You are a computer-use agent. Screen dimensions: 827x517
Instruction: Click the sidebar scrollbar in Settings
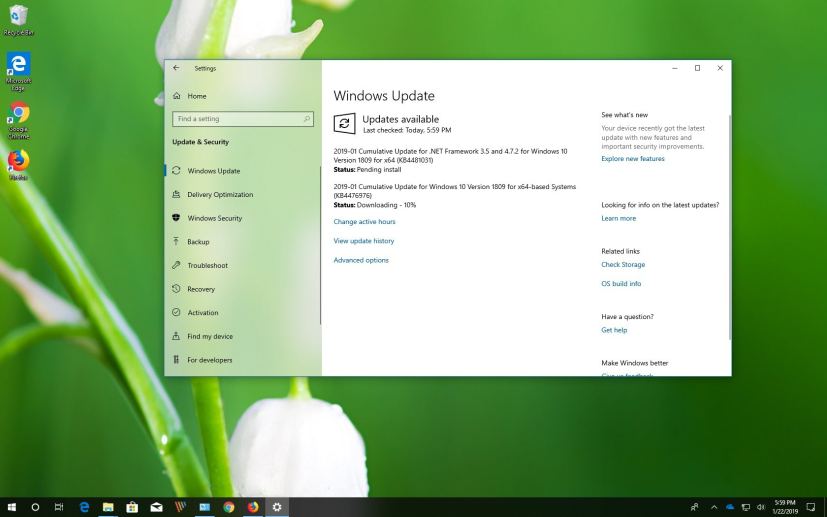[x=320, y=245]
